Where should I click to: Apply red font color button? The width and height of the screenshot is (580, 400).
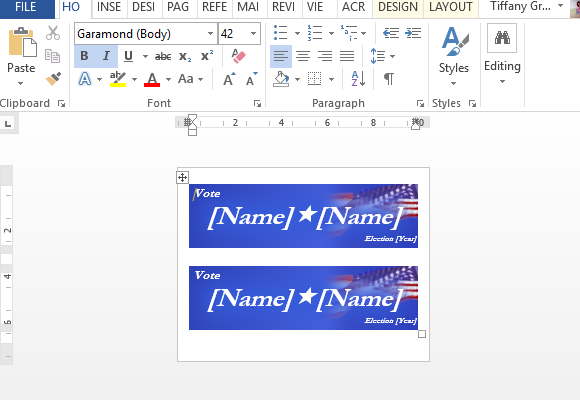click(152, 79)
